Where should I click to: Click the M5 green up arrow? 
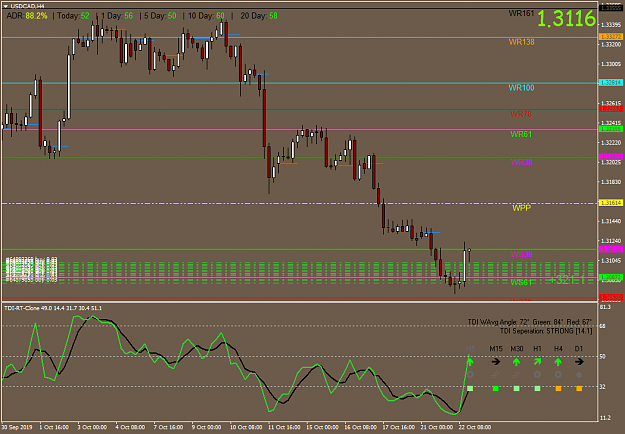tap(470, 362)
